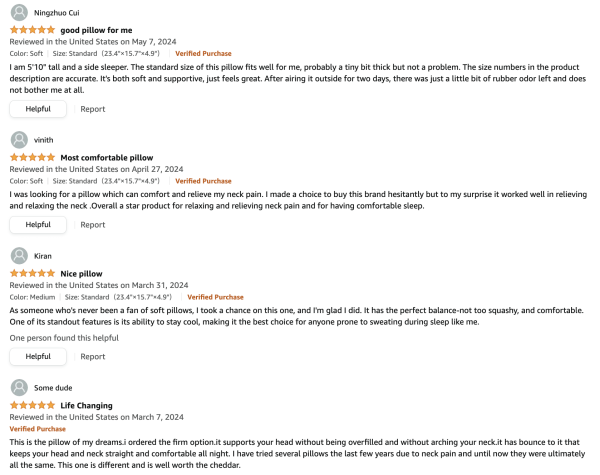Click star rating on 'Most comfortable pillow' review
The width and height of the screenshot is (600, 475).
[32, 157]
